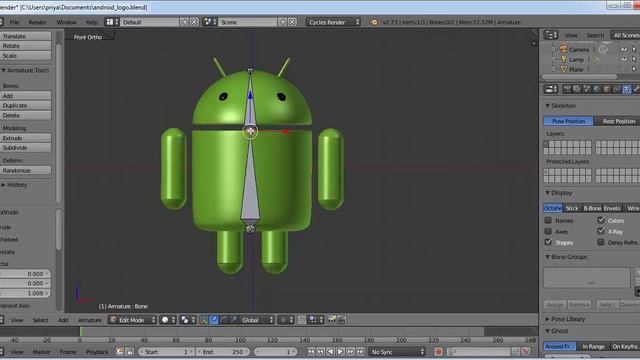This screenshot has width=640, height=360.
Task: Toggle Lamp visibility eye in outliner
Action: pyautogui.click(x=624, y=59)
